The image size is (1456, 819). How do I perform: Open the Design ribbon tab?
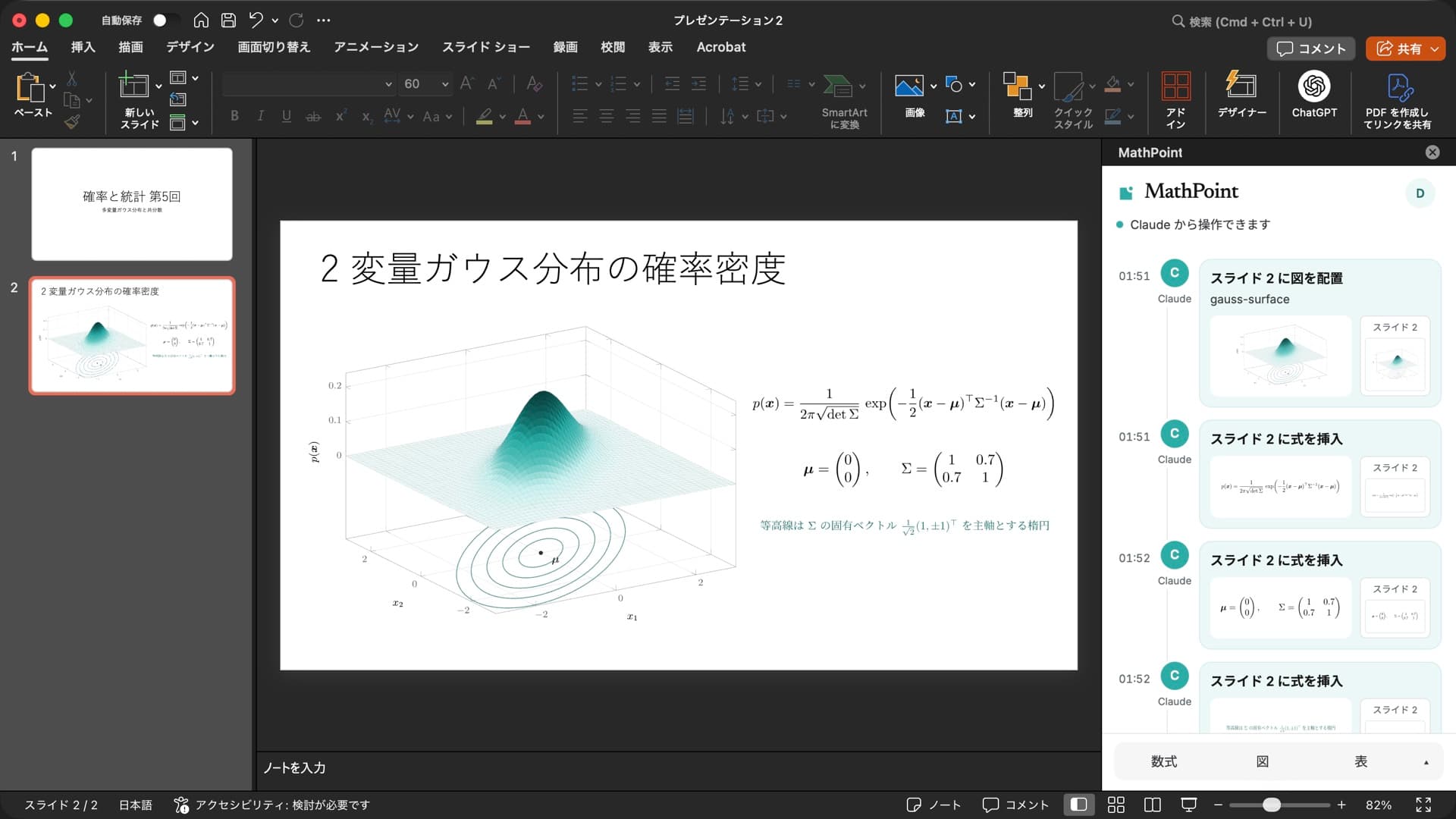190,47
